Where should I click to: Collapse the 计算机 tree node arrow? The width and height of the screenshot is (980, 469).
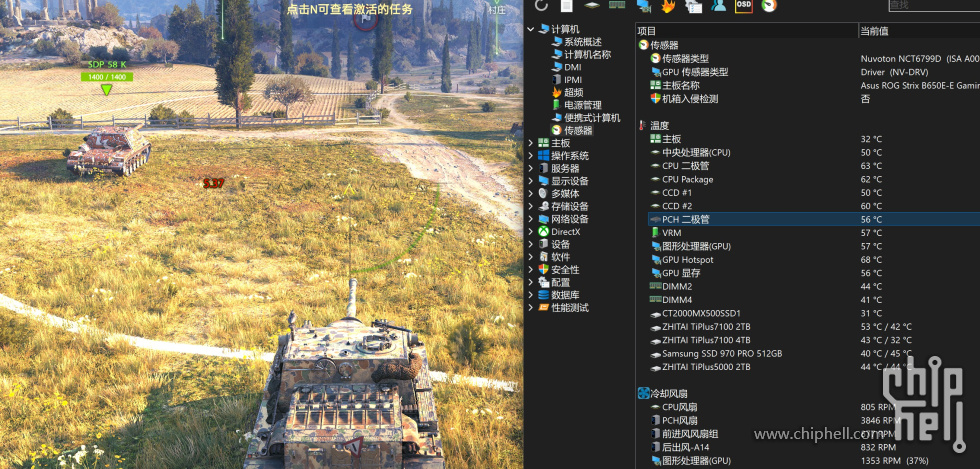click(531, 29)
